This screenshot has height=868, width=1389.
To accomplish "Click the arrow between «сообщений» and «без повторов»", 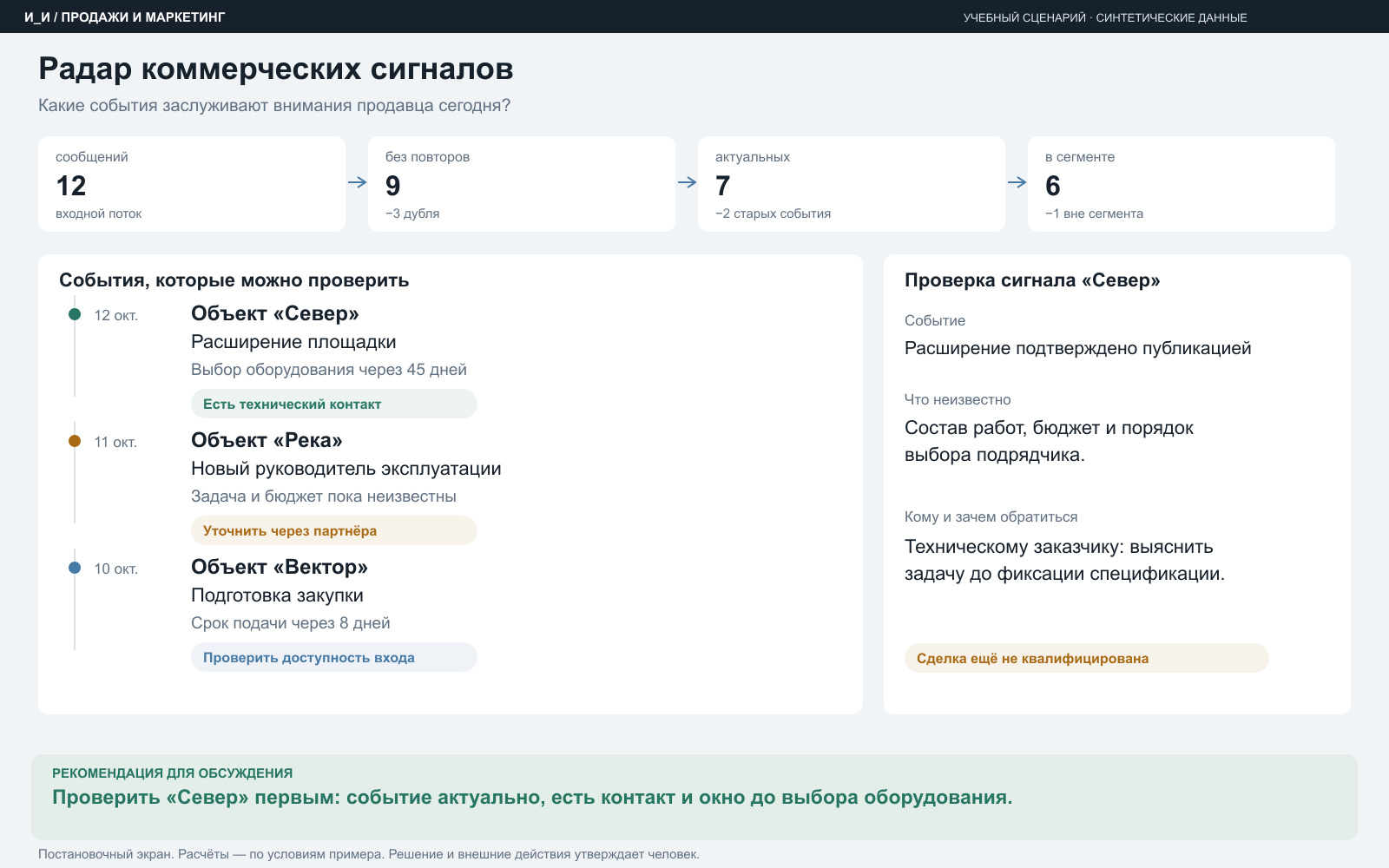I will [357, 182].
